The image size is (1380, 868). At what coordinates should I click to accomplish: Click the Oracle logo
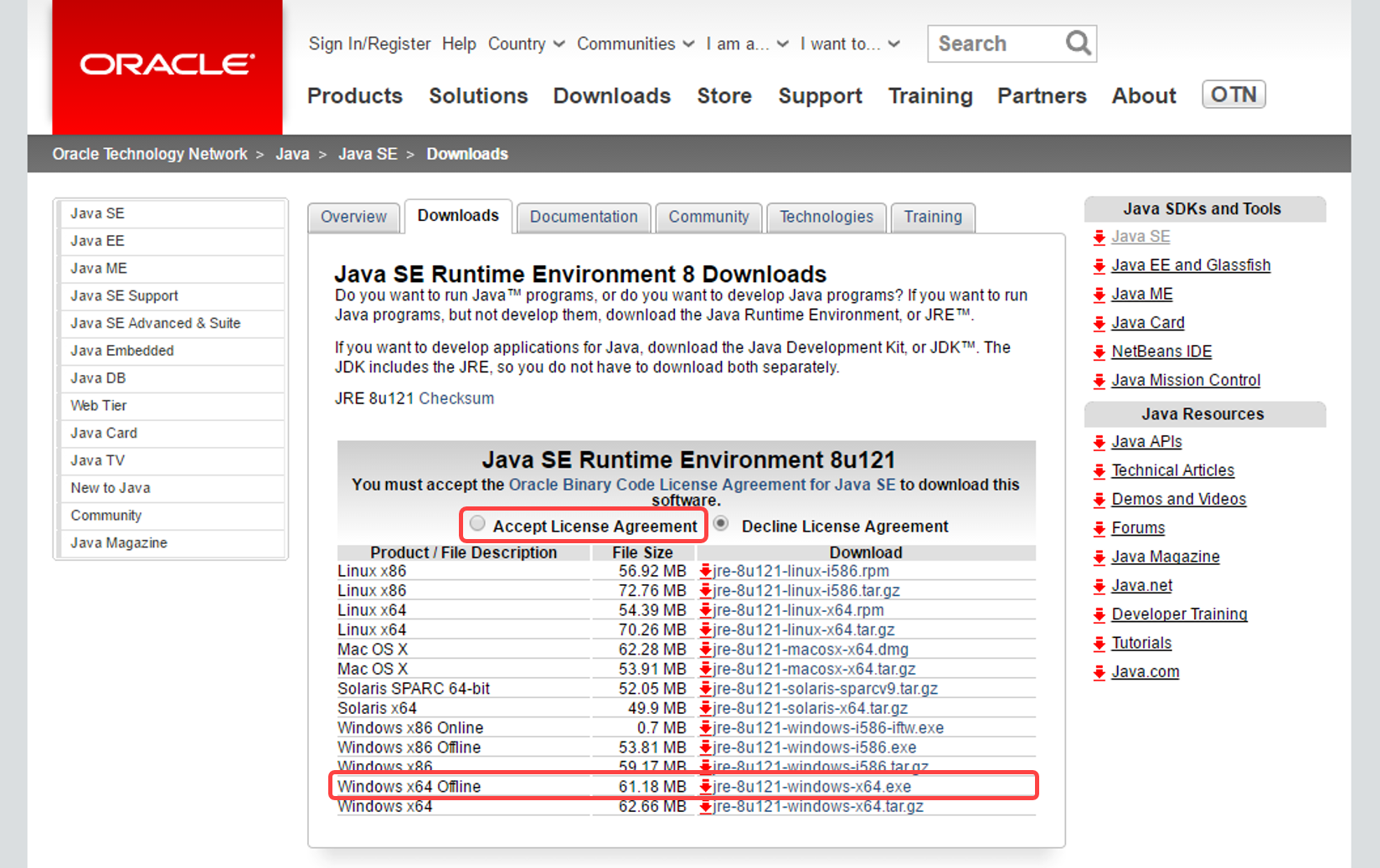pos(167,65)
